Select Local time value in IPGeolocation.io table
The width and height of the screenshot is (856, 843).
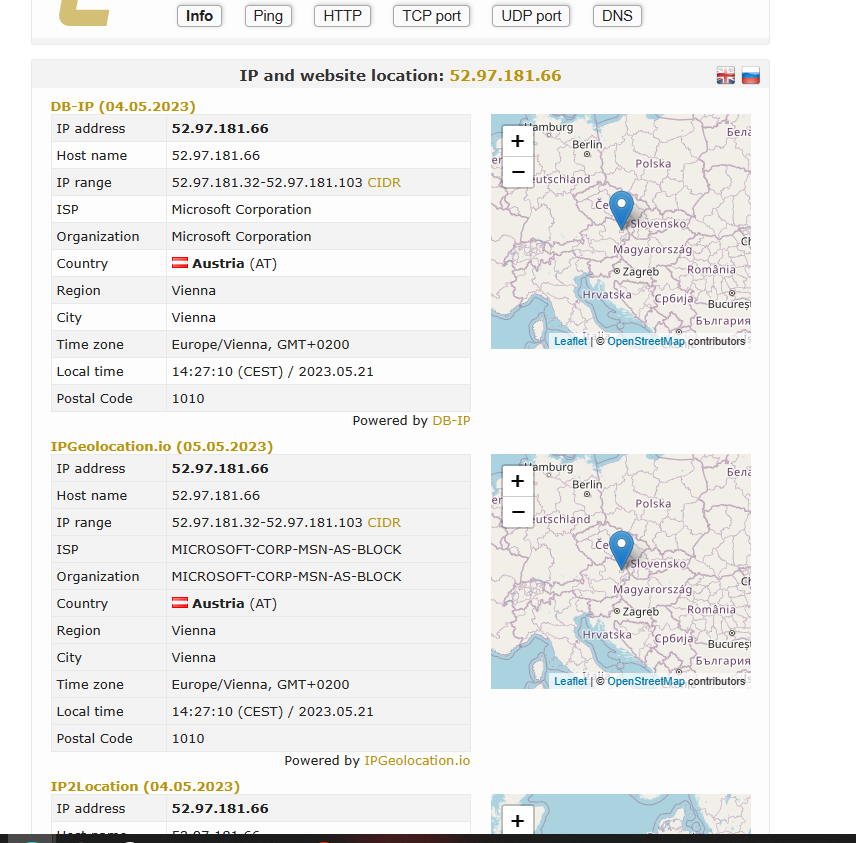[x=272, y=712]
